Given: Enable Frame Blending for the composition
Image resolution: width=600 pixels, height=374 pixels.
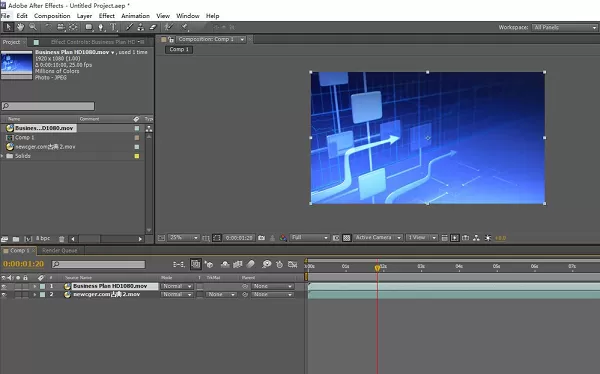Looking at the screenshot, I should [x=238, y=264].
